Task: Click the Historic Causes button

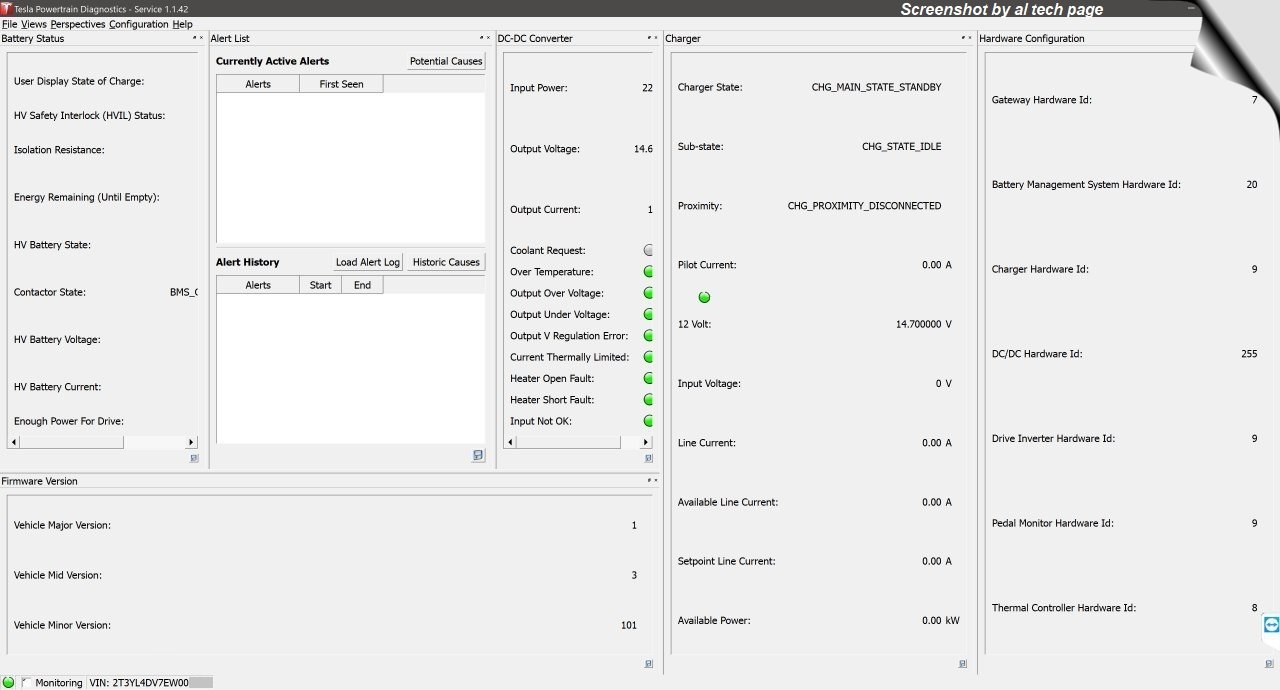Action: click(x=446, y=262)
